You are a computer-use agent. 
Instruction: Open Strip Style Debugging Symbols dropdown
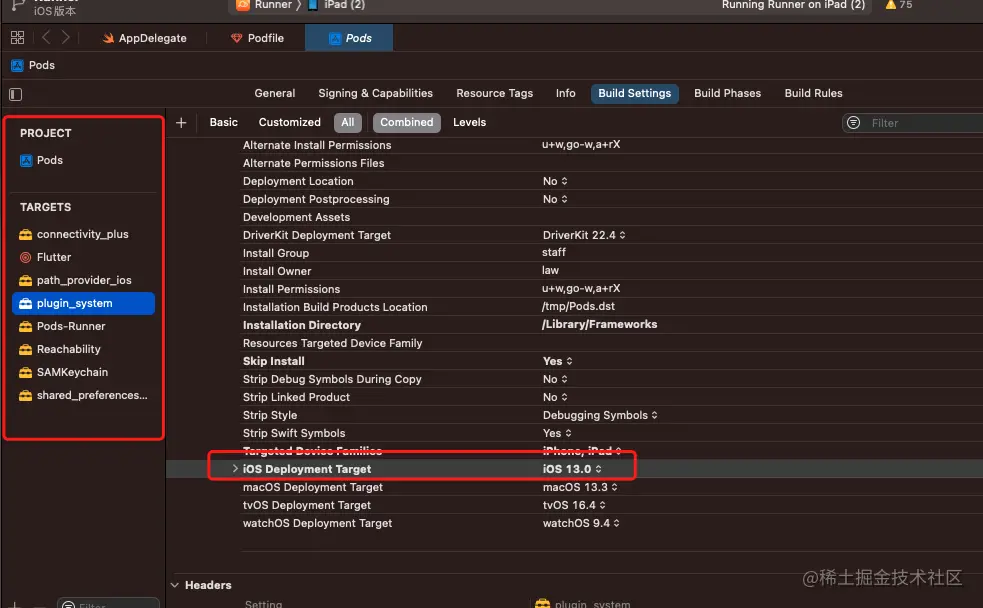[x=600, y=416]
